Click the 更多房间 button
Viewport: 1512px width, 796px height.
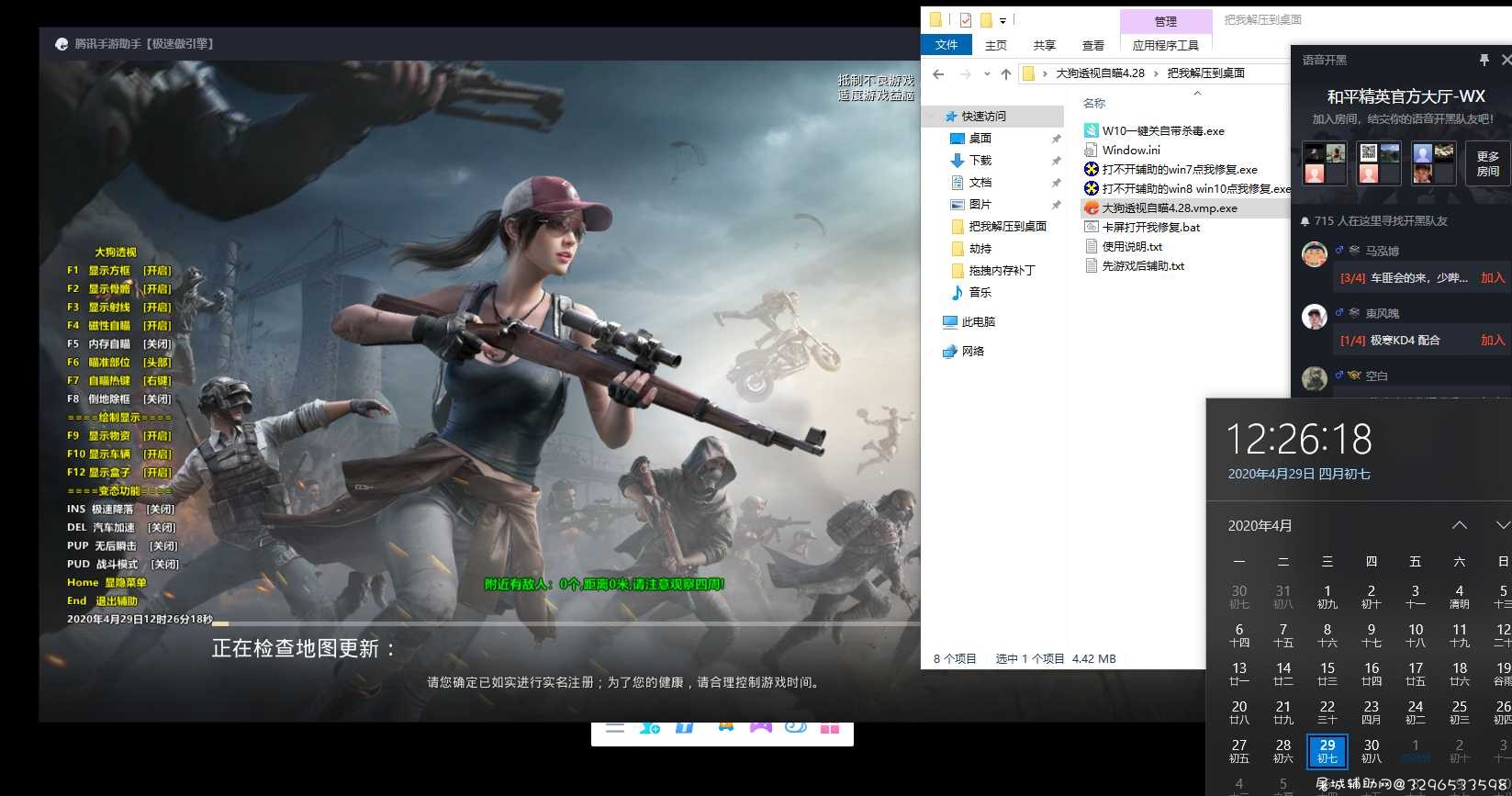click(1488, 164)
